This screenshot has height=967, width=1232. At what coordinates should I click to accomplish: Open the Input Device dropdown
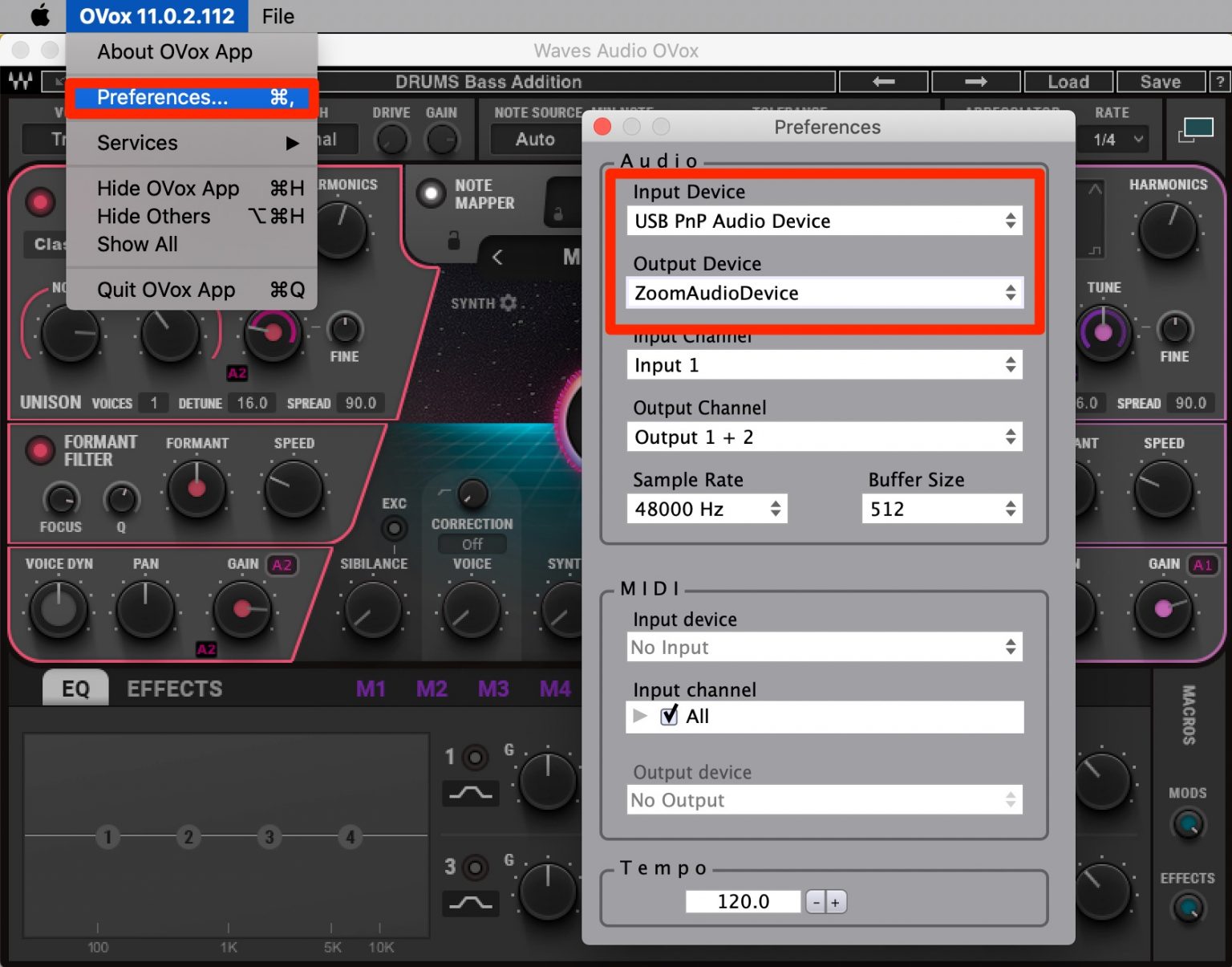pos(824,221)
